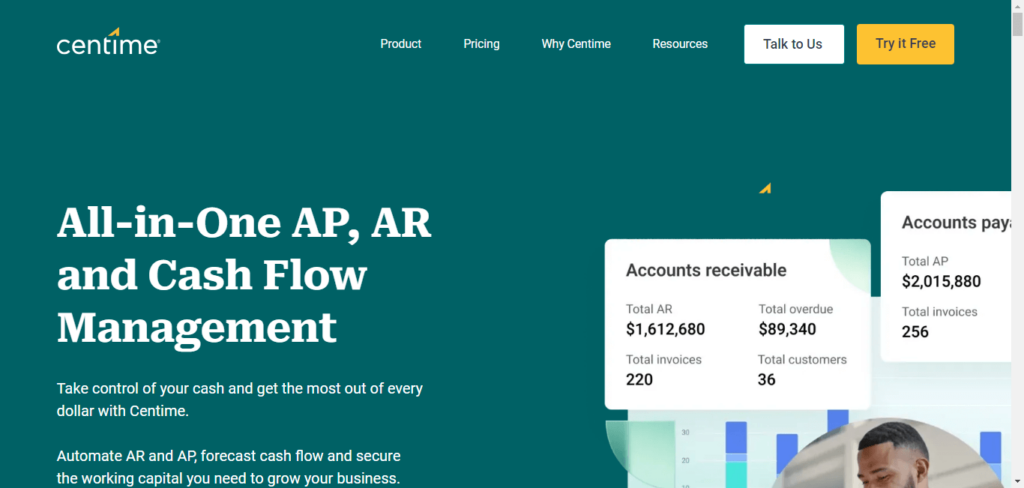Click the page vertical scrollbar thumb
The image size is (1024, 488).
[x=1017, y=24]
